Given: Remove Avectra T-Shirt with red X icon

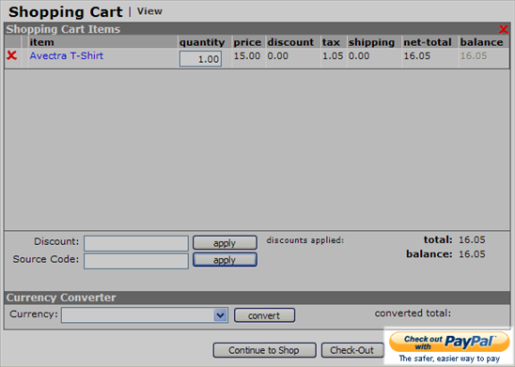Looking at the screenshot, I should coord(12,55).
